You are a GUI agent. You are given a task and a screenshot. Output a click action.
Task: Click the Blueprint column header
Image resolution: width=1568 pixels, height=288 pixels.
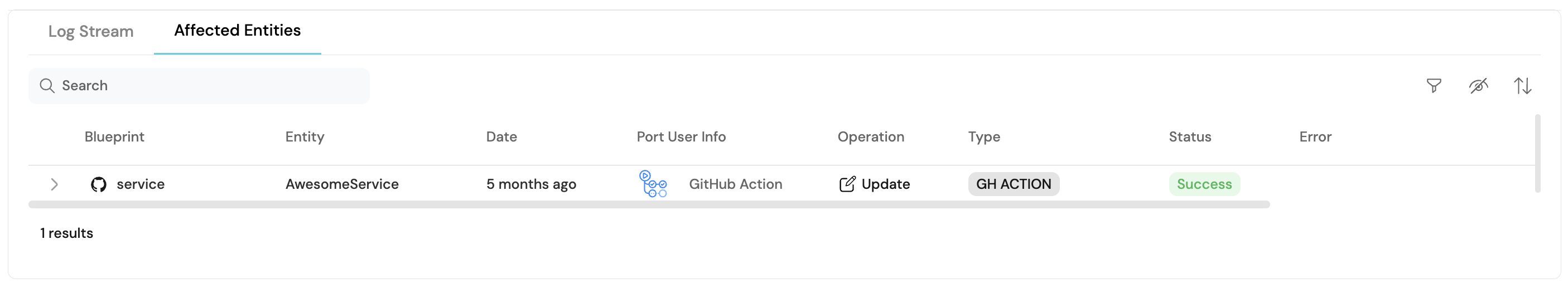coord(114,136)
